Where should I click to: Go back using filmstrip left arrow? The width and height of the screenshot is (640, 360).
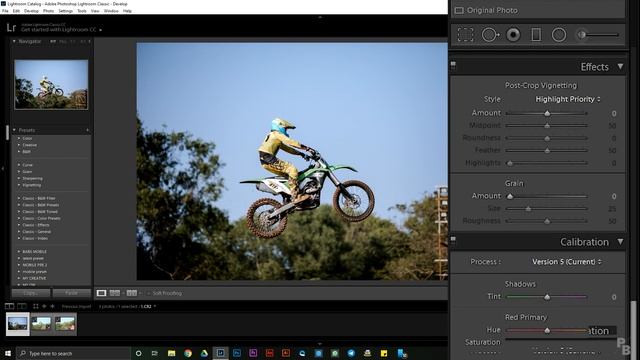tap(44, 306)
